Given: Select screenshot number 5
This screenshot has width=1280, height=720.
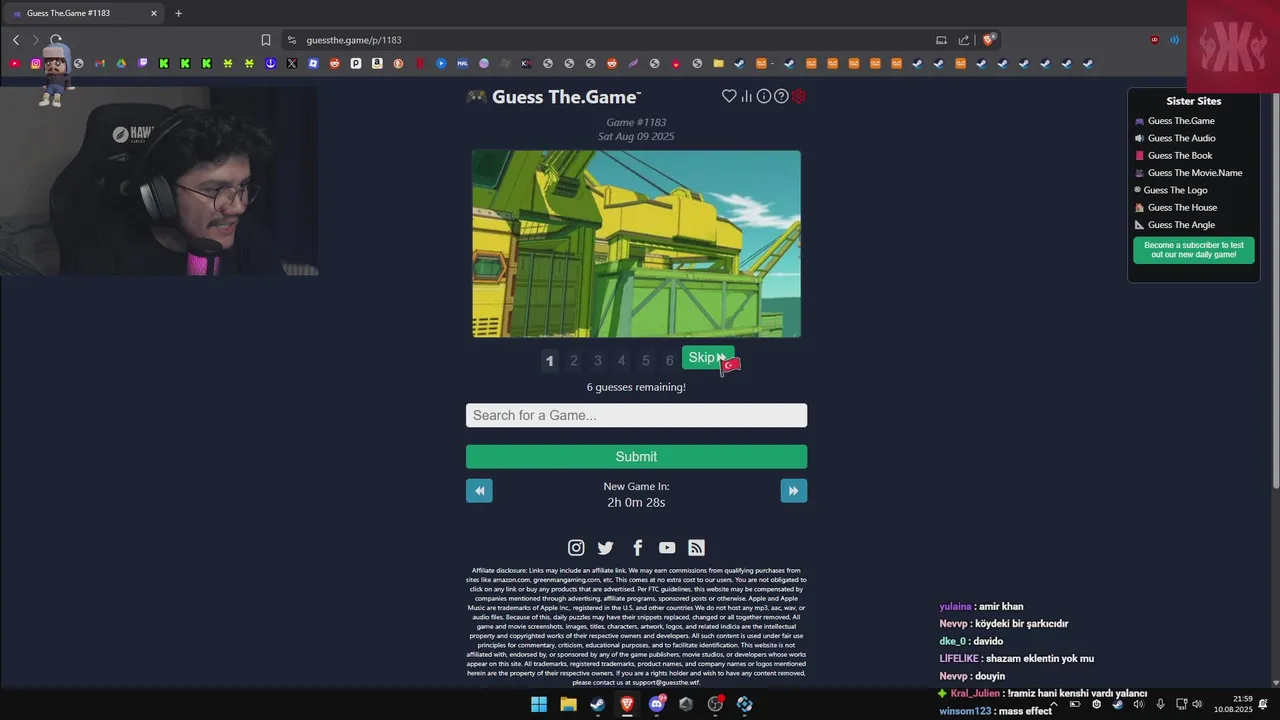Looking at the screenshot, I should pos(646,361).
